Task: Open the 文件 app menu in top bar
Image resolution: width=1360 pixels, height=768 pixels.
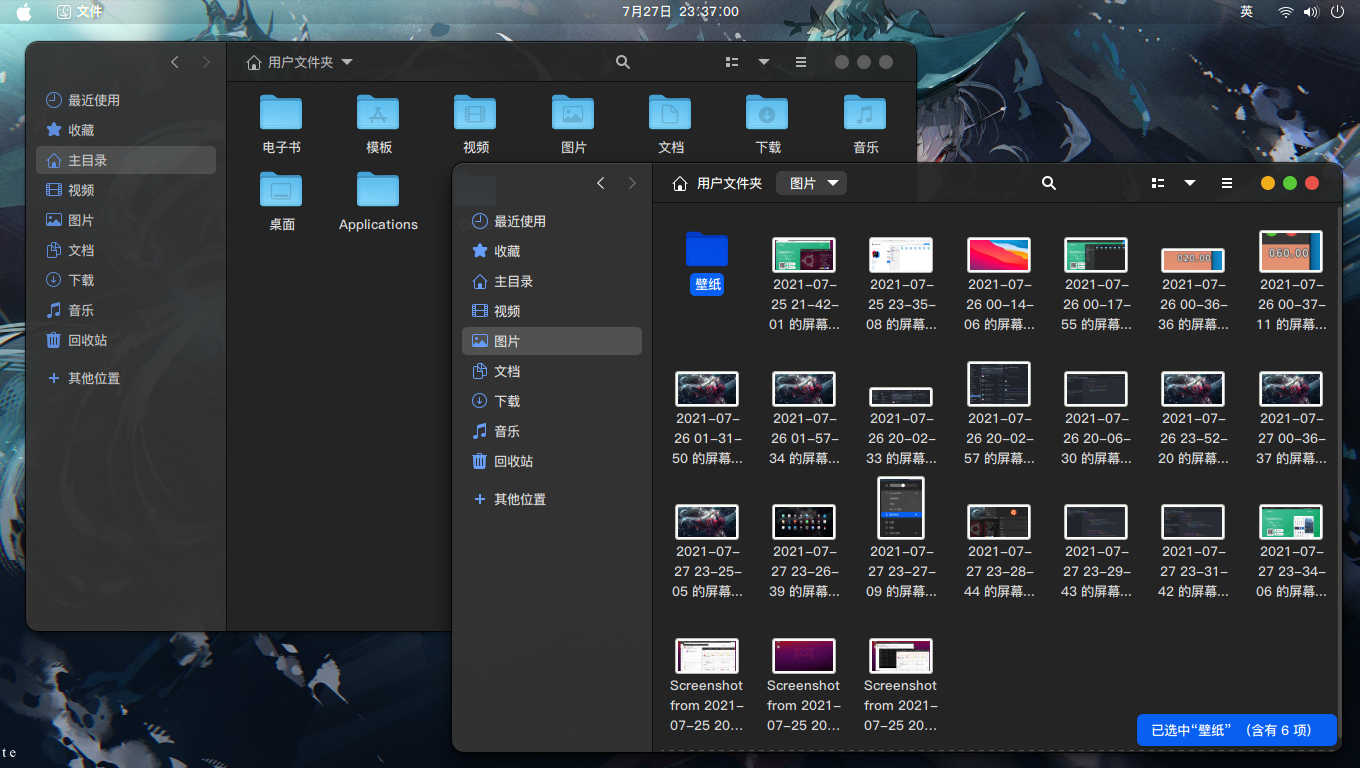Action: coord(79,11)
